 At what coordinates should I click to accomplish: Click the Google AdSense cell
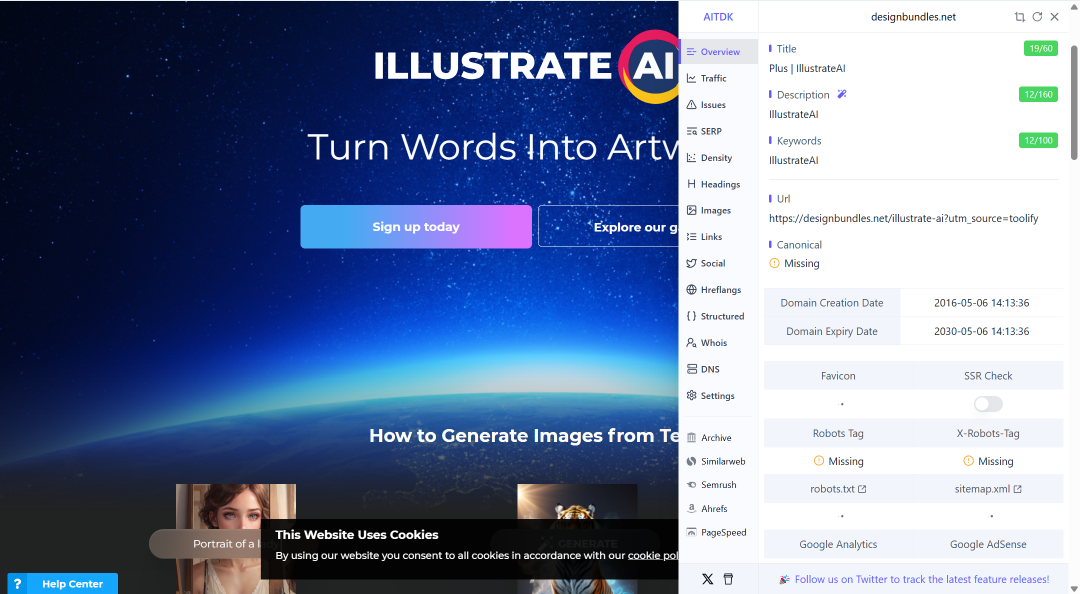pos(988,544)
